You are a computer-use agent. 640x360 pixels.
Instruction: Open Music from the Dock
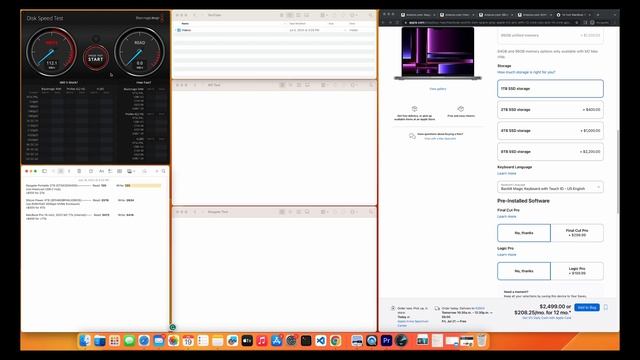(x=262, y=340)
